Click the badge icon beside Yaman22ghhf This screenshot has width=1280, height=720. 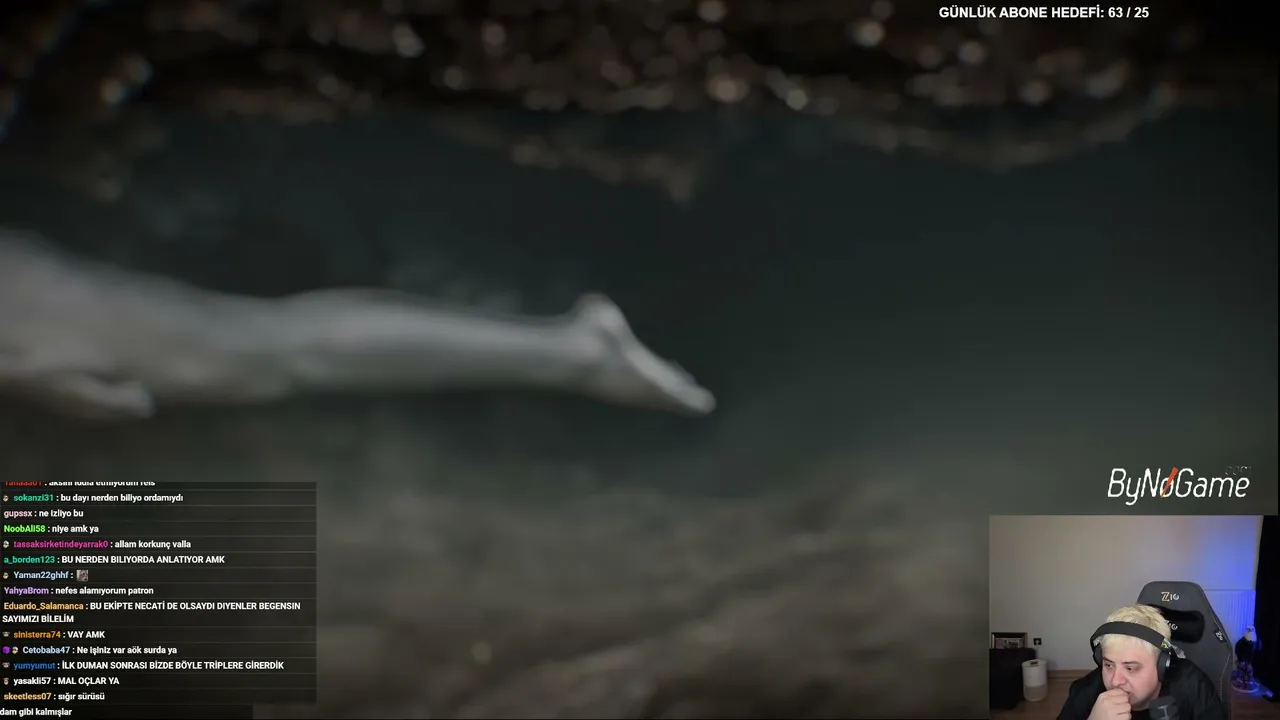(7, 576)
